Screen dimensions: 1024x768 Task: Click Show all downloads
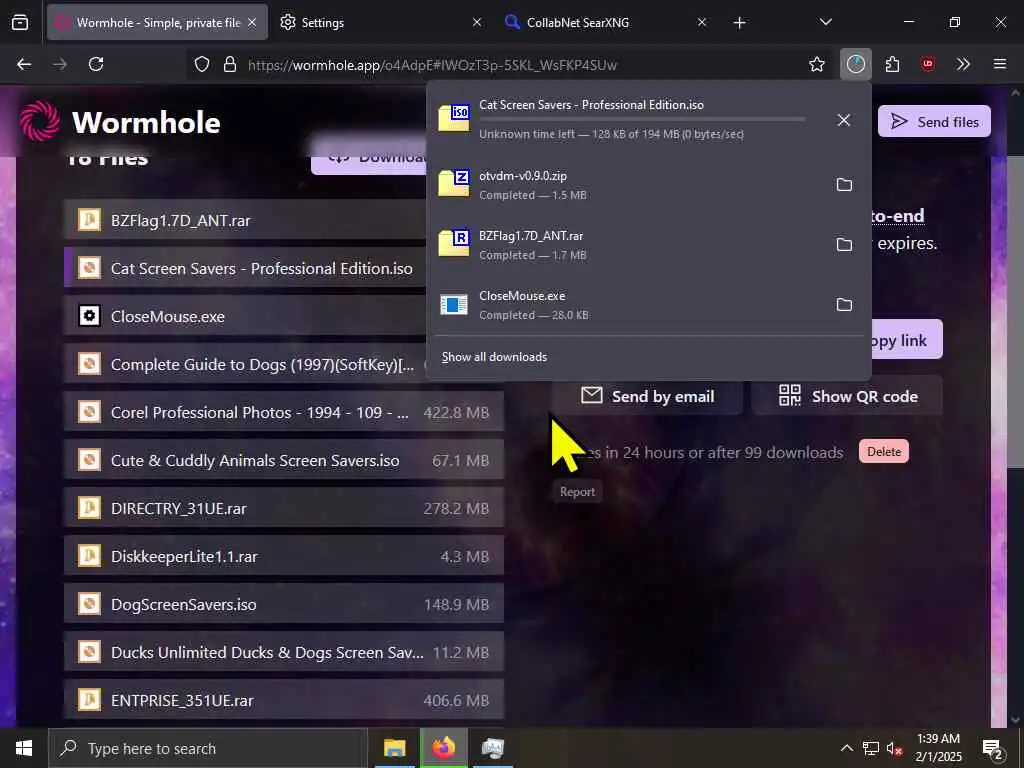tap(494, 357)
